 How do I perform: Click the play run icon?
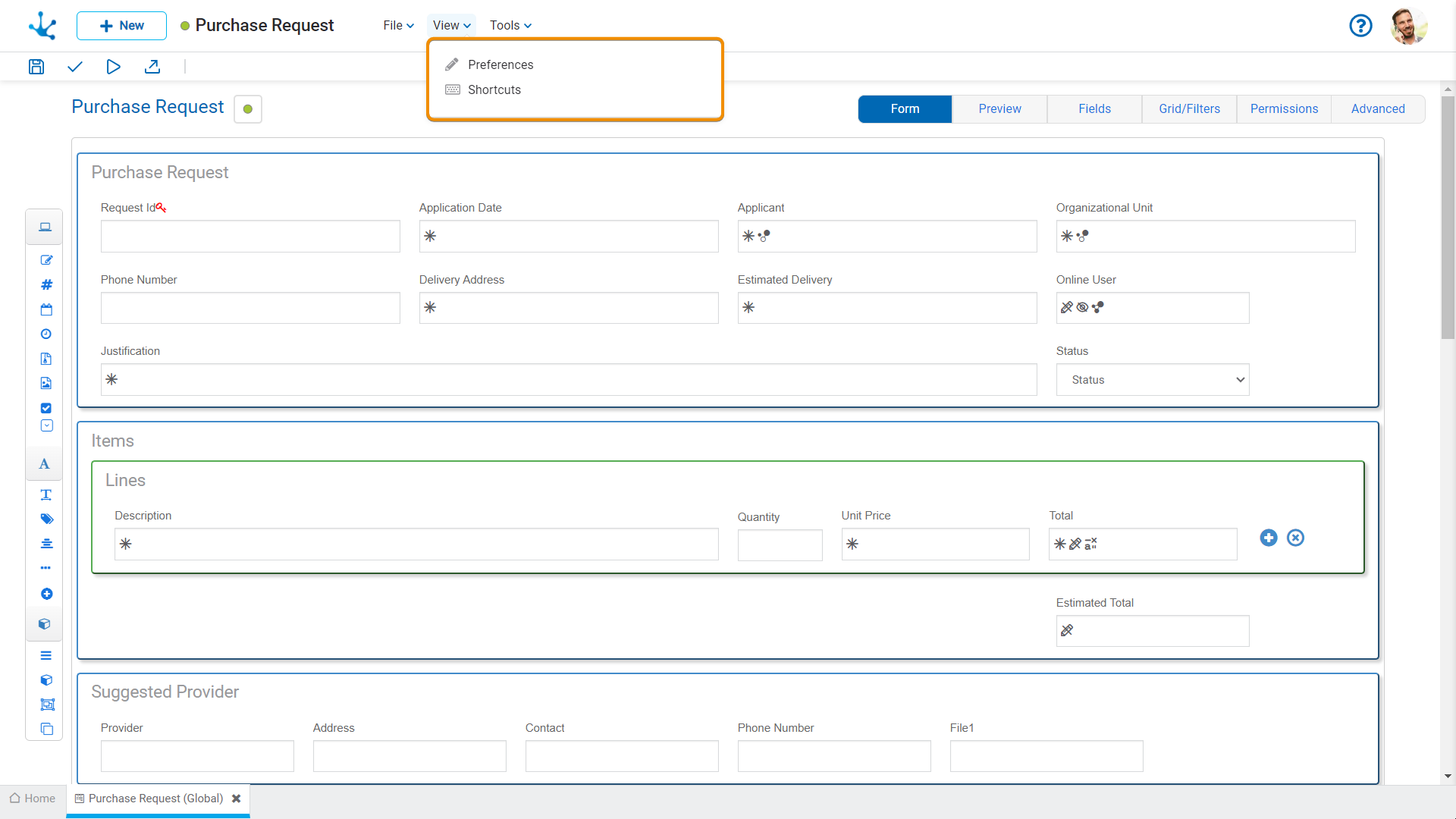(x=113, y=67)
